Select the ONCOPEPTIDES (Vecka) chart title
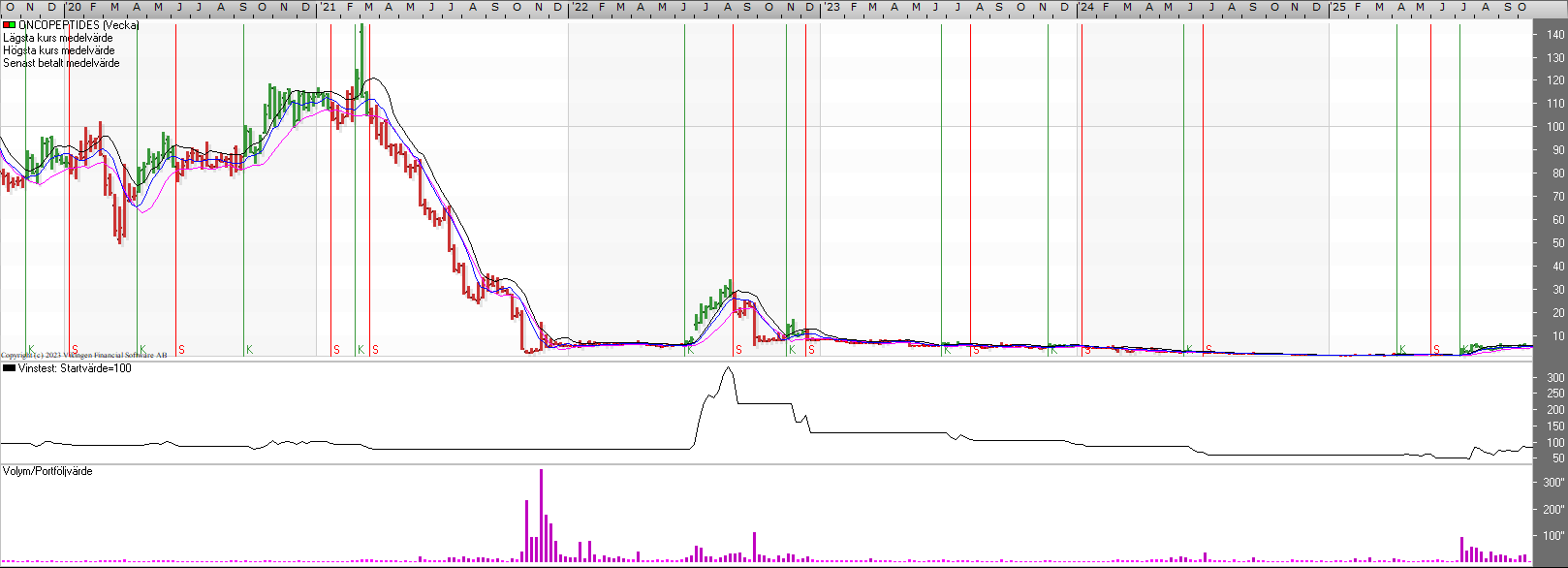 coord(78,25)
